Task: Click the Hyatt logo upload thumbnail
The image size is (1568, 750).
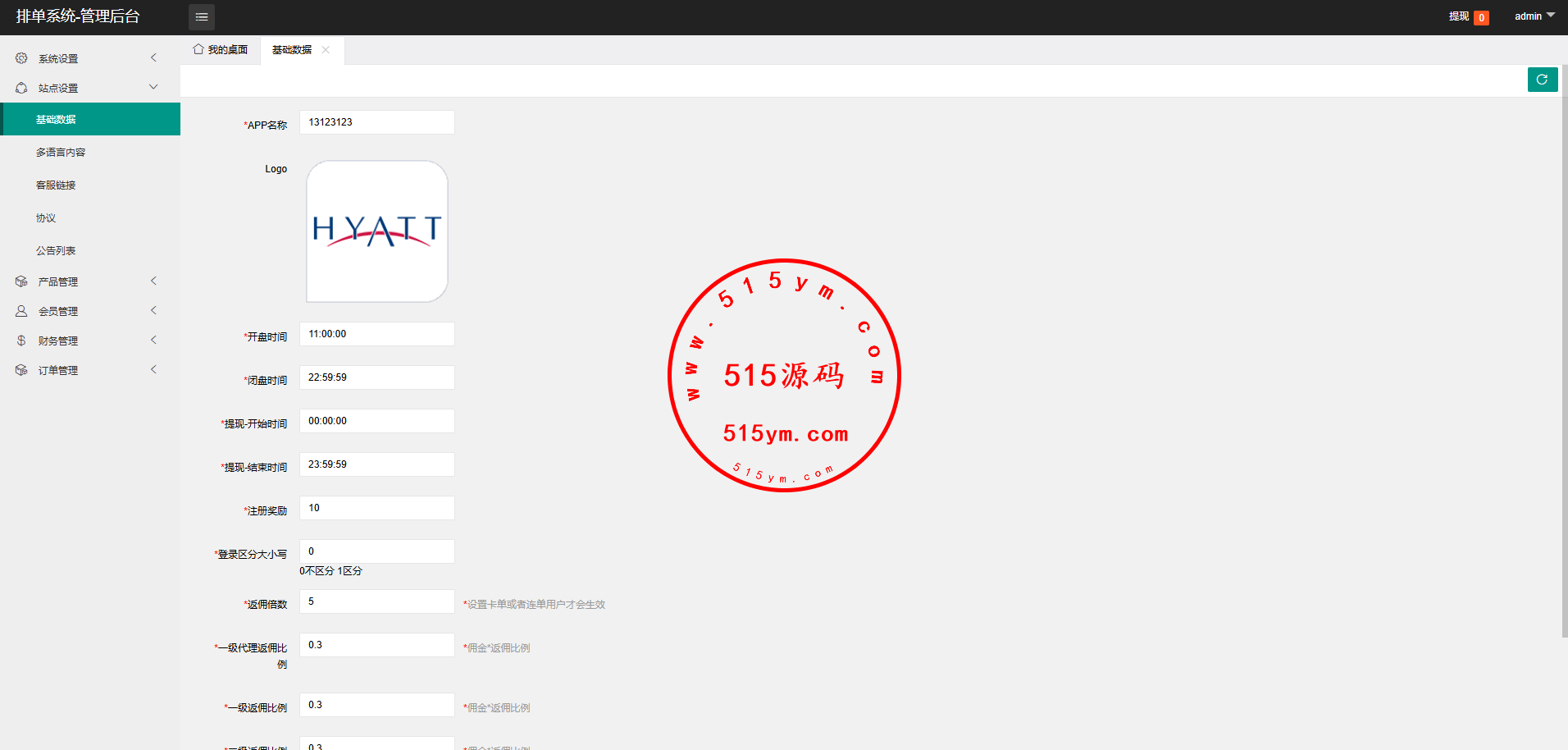Action: tap(376, 231)
